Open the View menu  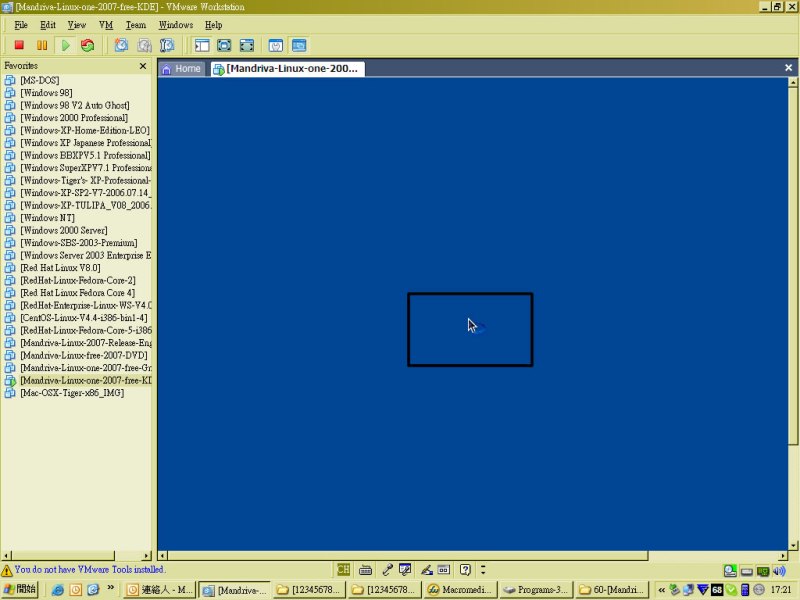tap(77, 25)
